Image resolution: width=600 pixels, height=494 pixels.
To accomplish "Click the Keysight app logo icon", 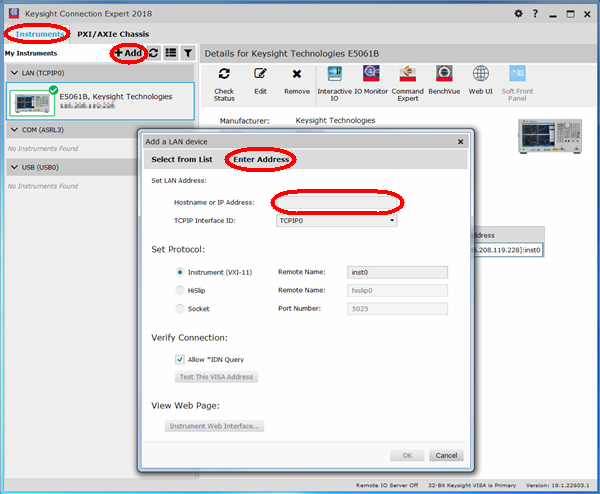I will (14, 13).
